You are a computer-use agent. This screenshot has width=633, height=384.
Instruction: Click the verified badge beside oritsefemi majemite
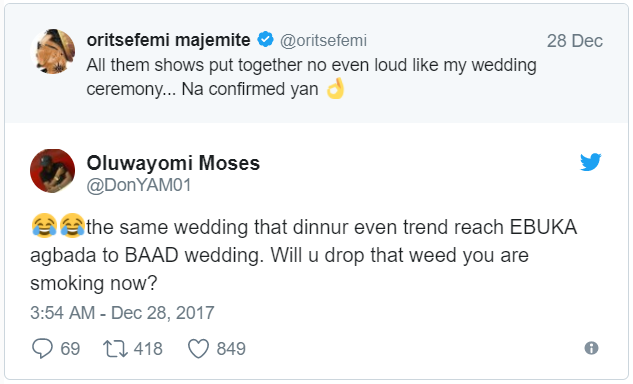(266, 40)
